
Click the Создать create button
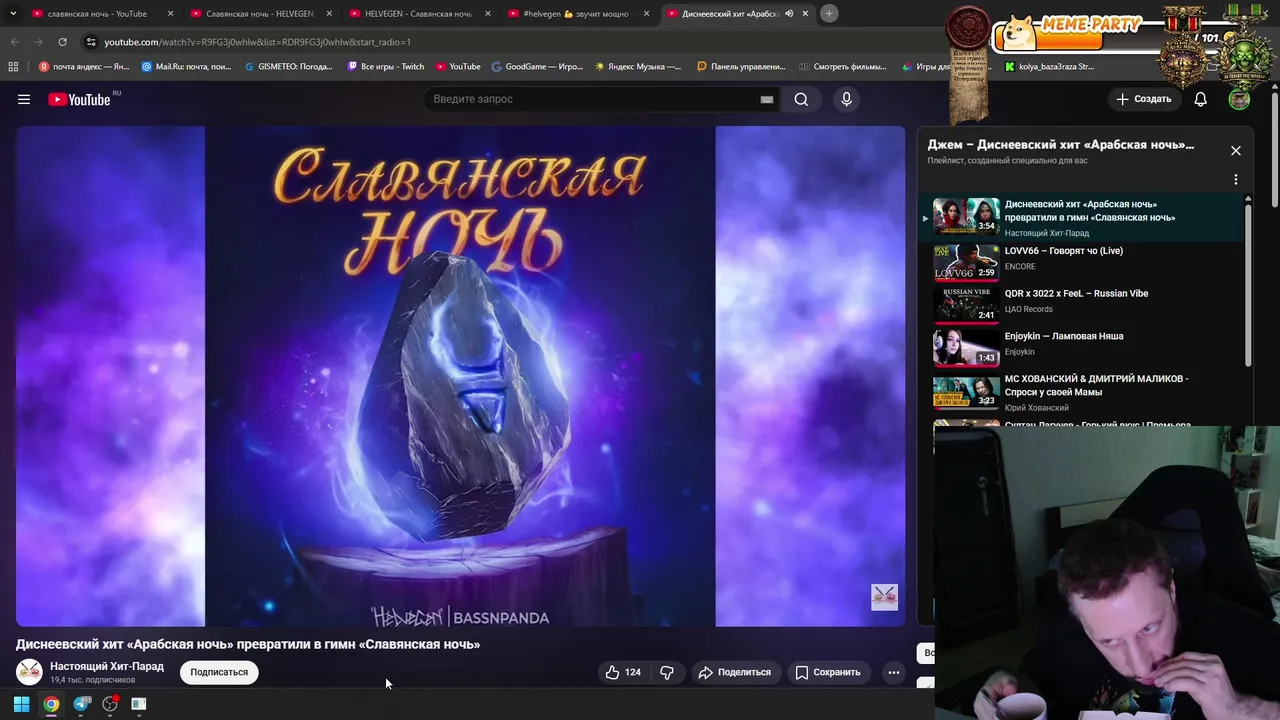point(1143,99)
